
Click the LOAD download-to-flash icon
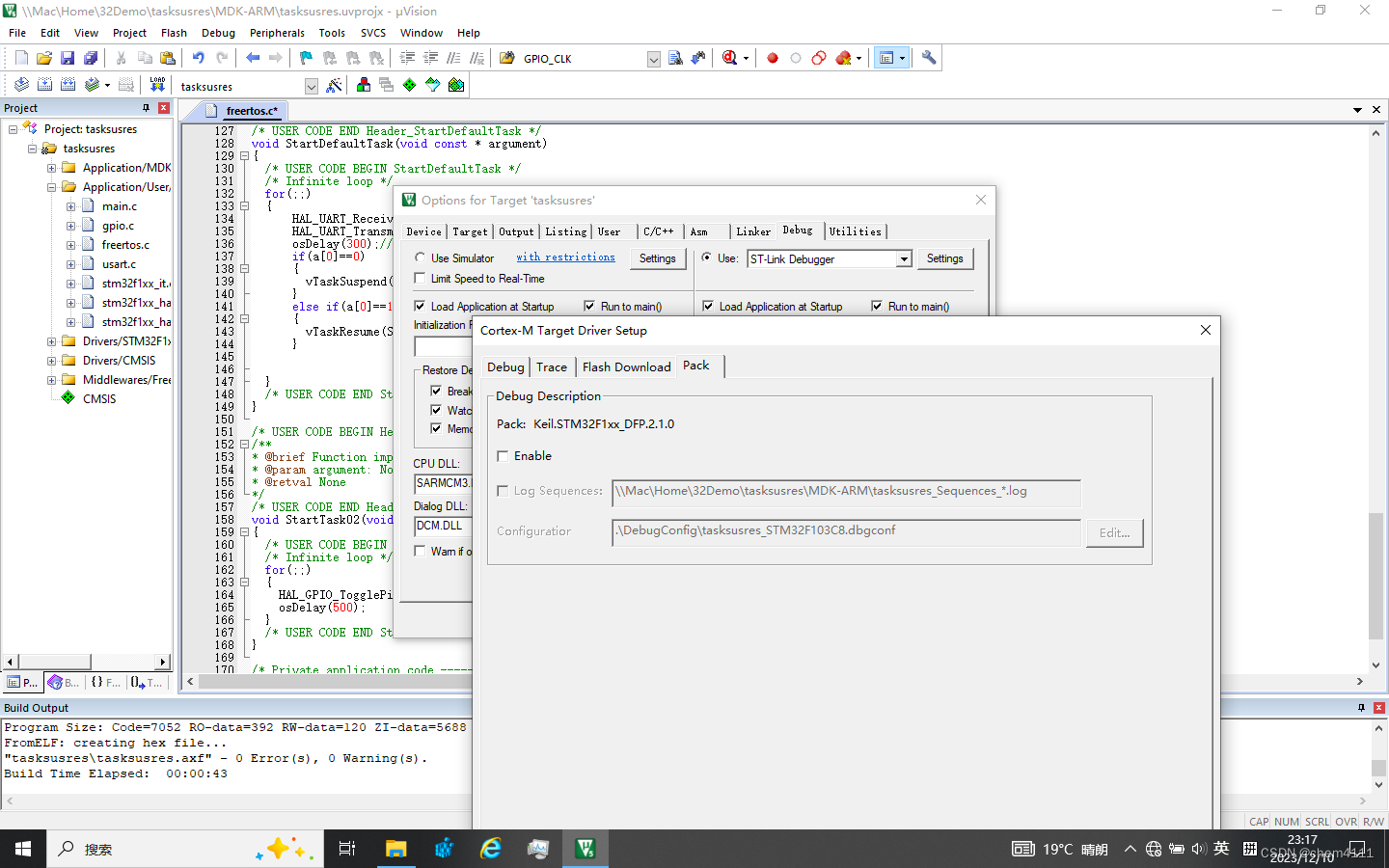point(157,84)
